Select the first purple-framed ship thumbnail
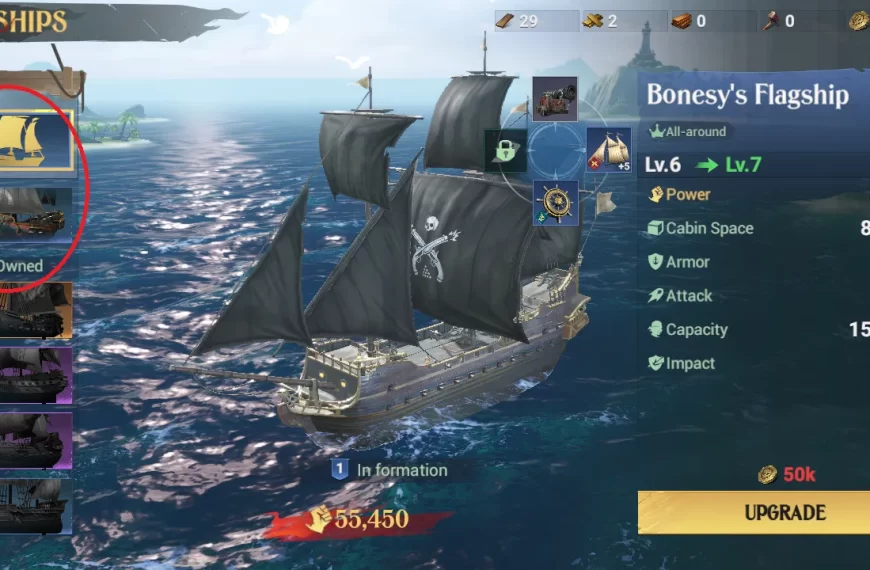This screenshot has width=870, height=570. (36, 375)
